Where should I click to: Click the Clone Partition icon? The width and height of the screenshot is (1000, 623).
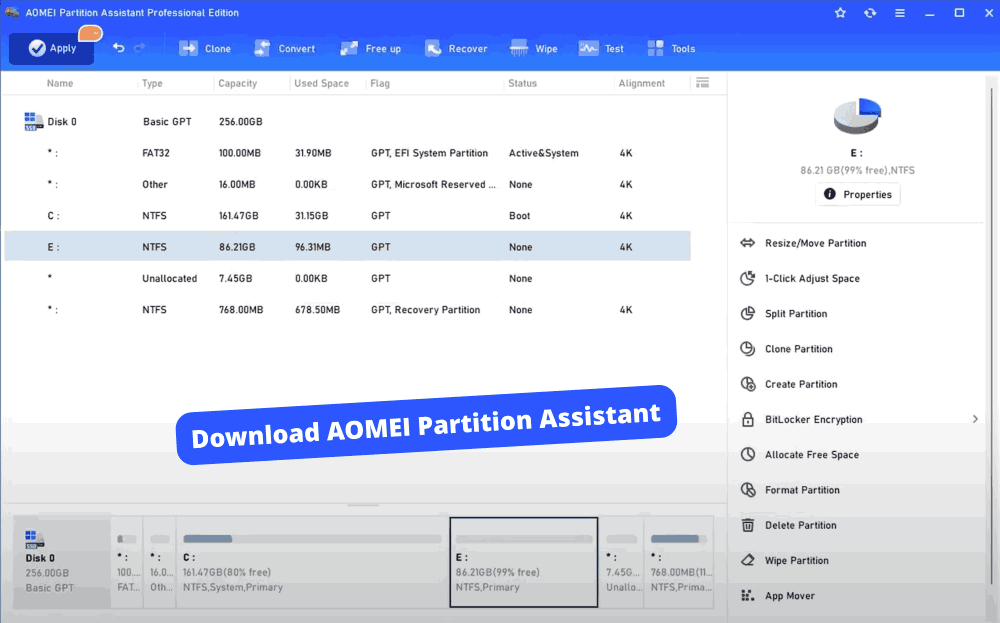pyautogui.click(x=747, y=349)
